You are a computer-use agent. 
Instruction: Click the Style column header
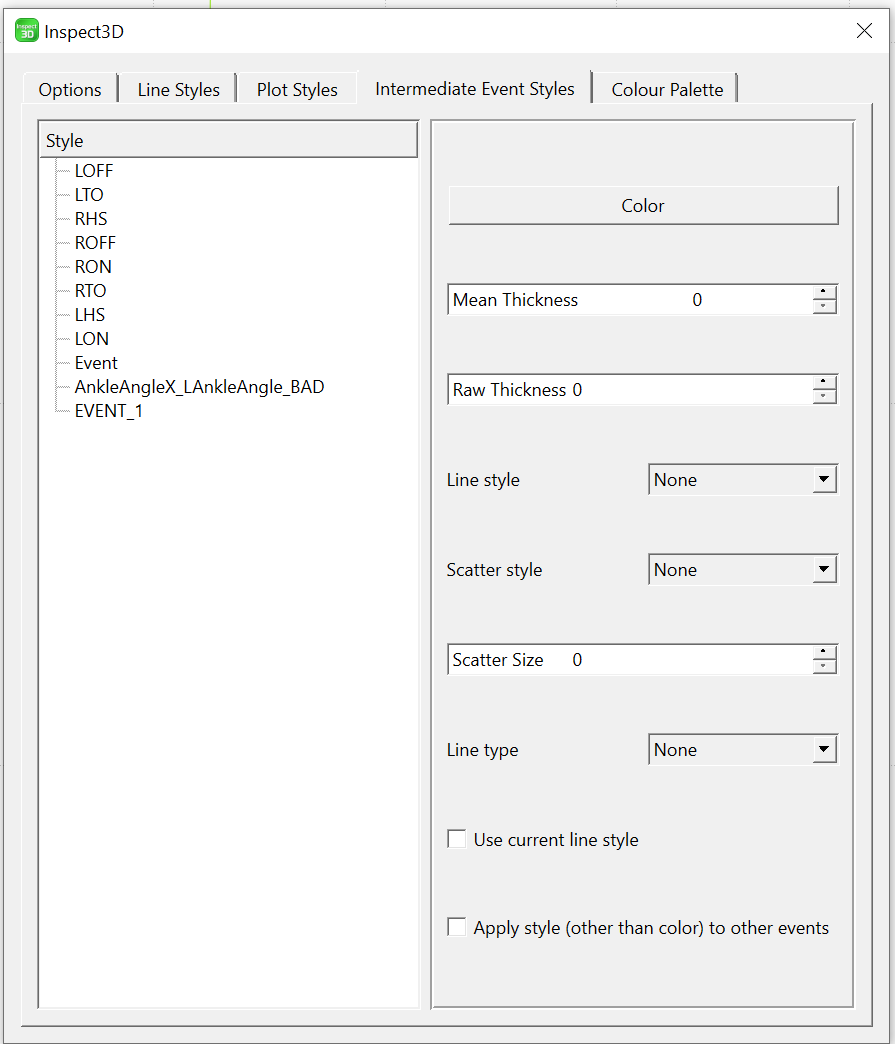click(228, 140)
